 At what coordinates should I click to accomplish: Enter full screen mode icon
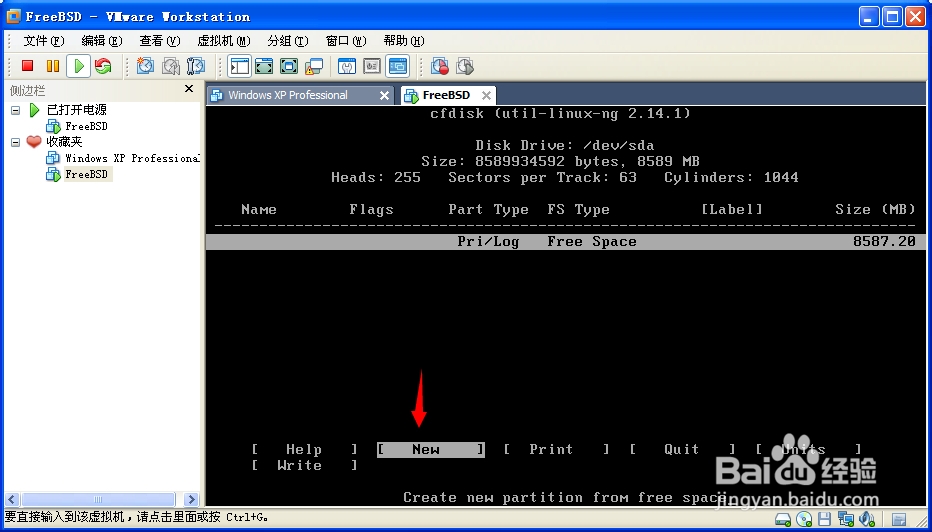289,66
